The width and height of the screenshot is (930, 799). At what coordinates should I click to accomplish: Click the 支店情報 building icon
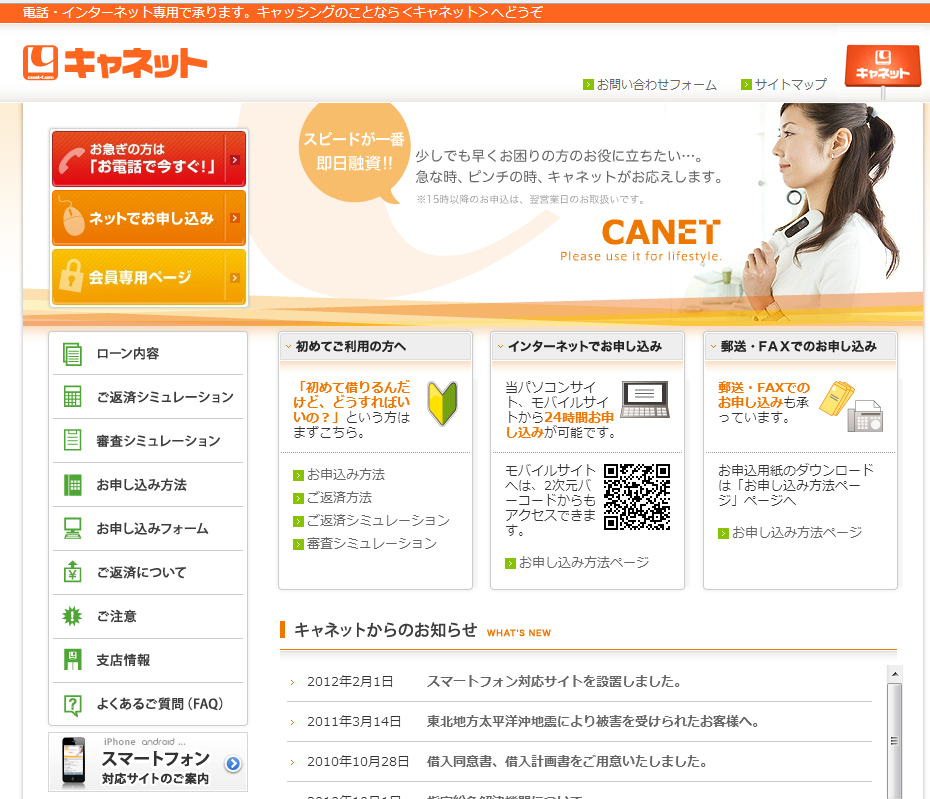(72, 660)
